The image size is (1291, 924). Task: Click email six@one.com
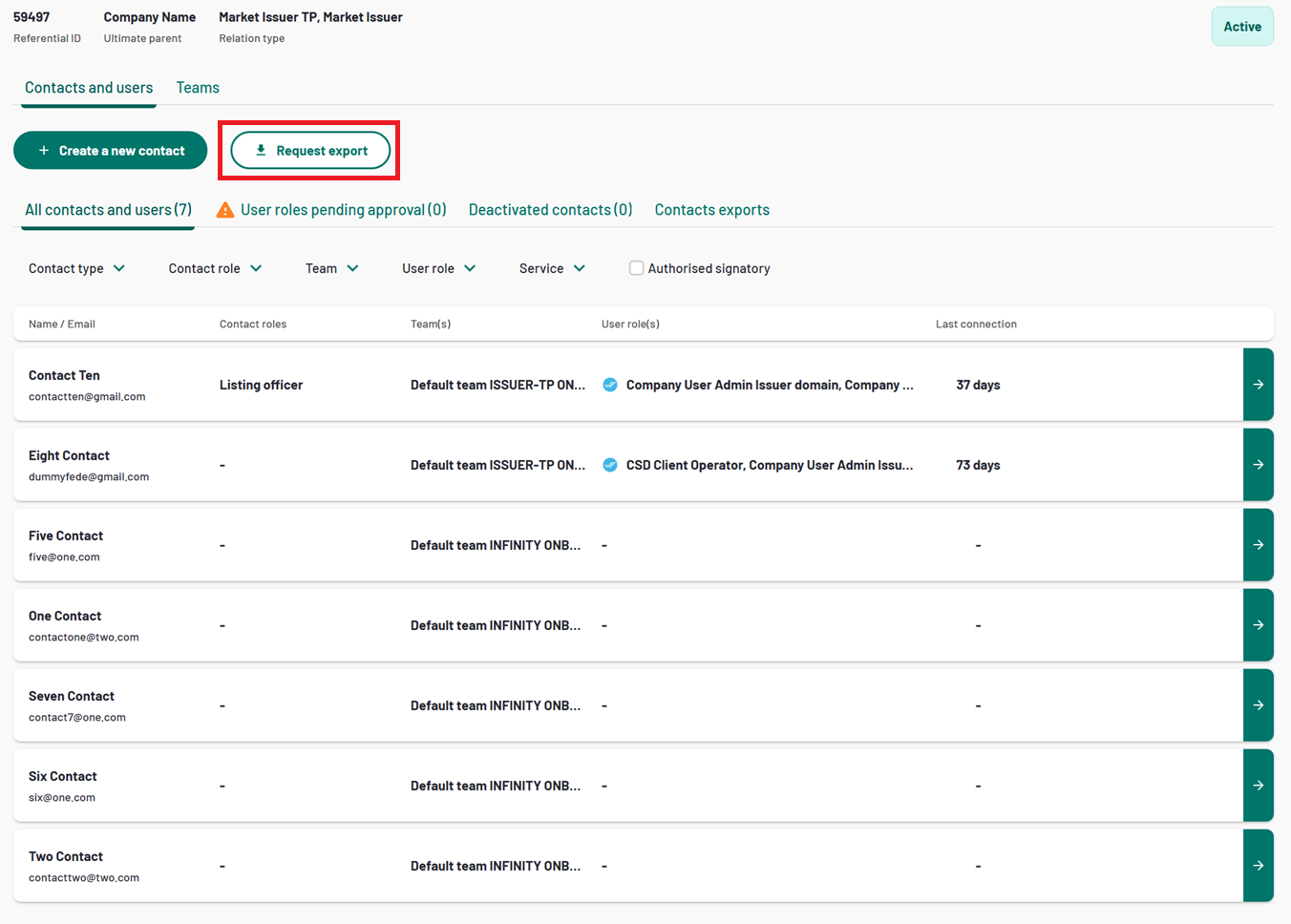(62, 798)
